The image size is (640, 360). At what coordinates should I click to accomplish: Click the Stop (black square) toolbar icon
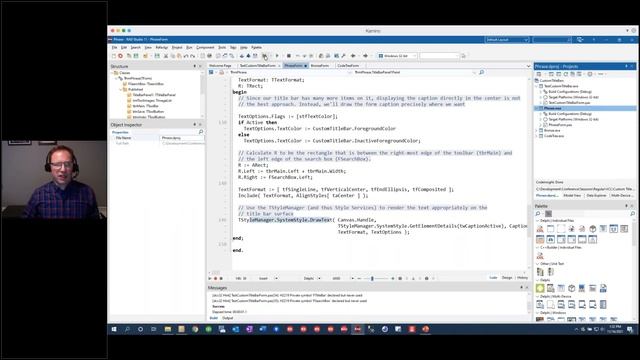click(289, 56)
